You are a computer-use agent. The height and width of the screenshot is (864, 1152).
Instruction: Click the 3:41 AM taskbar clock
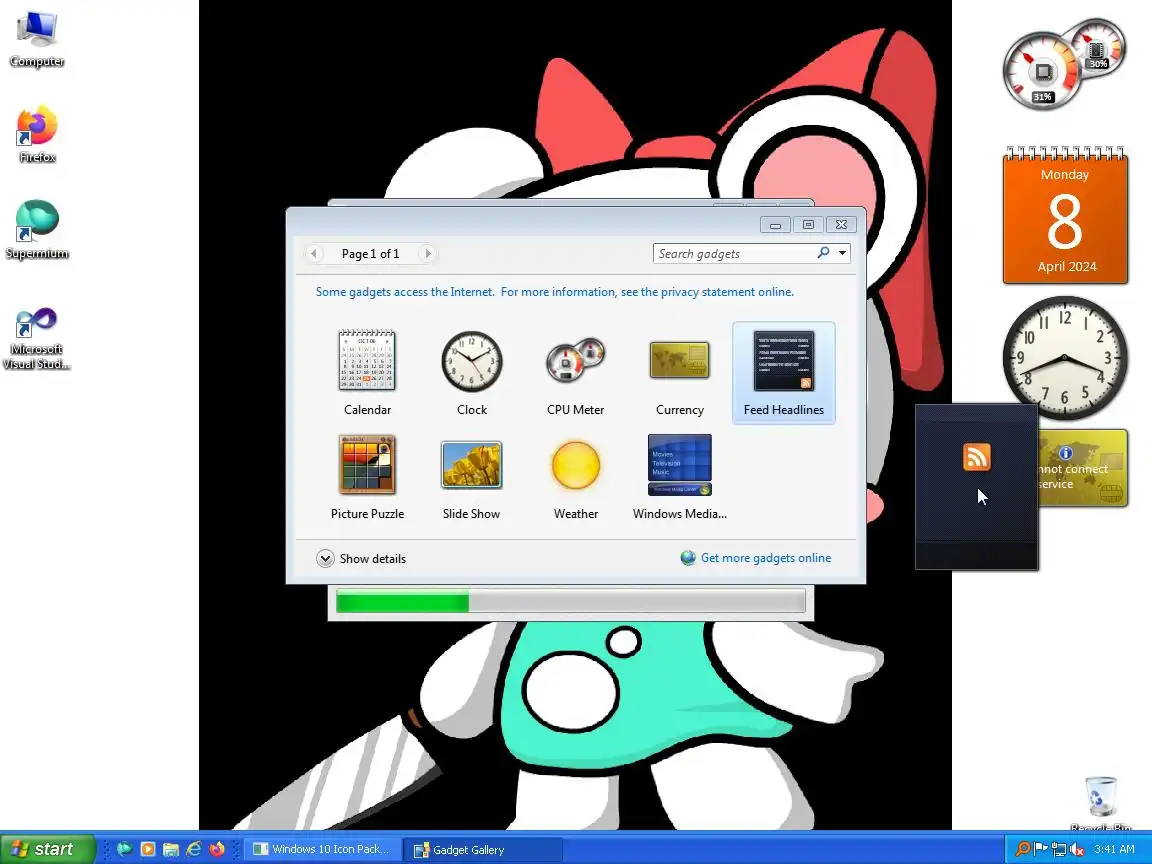tap(1114, 849)
